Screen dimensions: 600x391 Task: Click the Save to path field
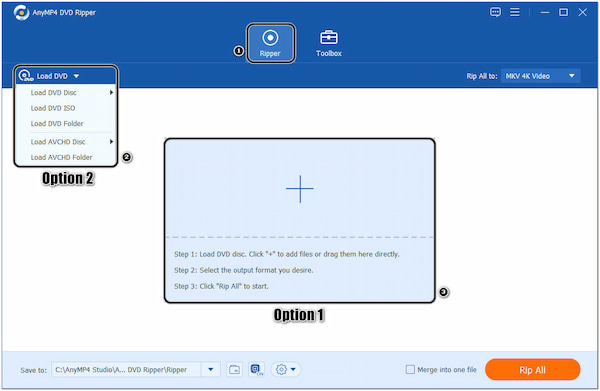tap(126, 370)
